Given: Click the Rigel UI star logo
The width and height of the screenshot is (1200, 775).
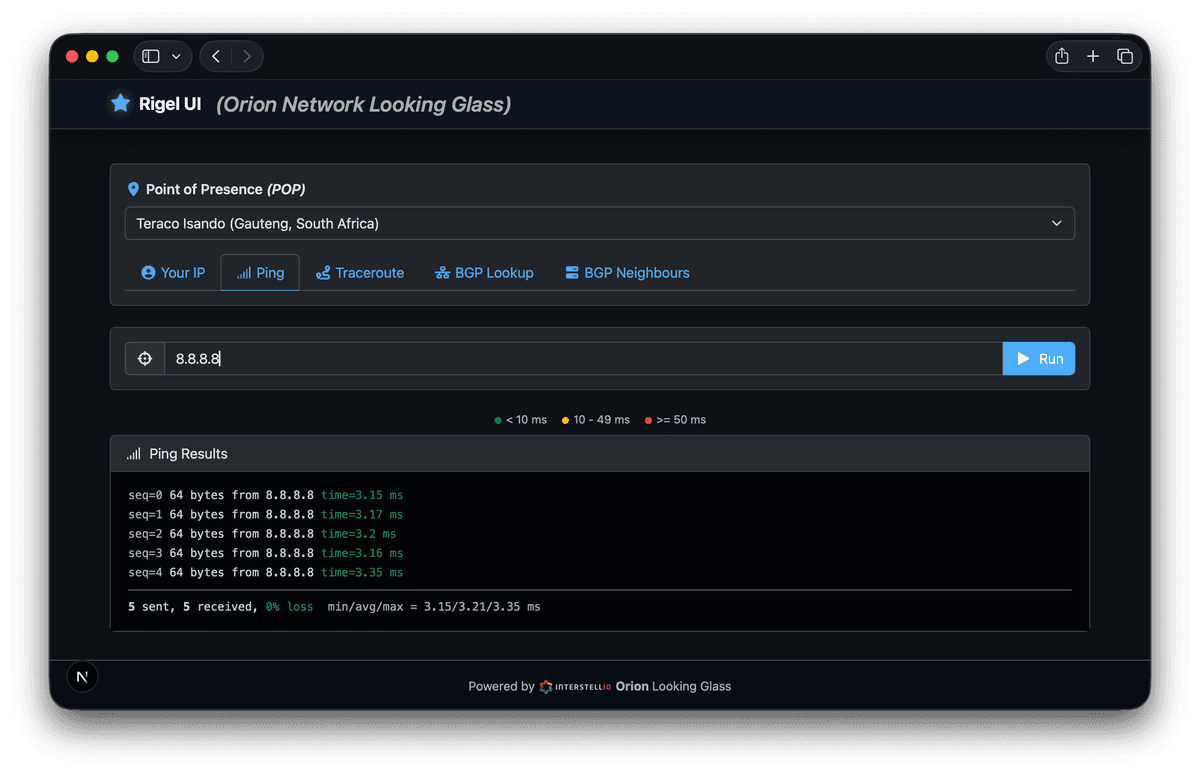Looking at the screenshot, I should pos(120,103).
